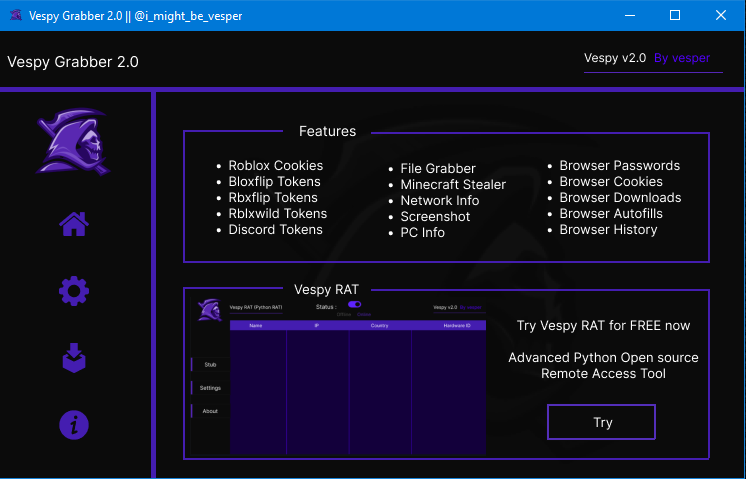746x479 pixels.
Task: Select the 'Rblxwild Tokens' list entry
Action: 277,214
